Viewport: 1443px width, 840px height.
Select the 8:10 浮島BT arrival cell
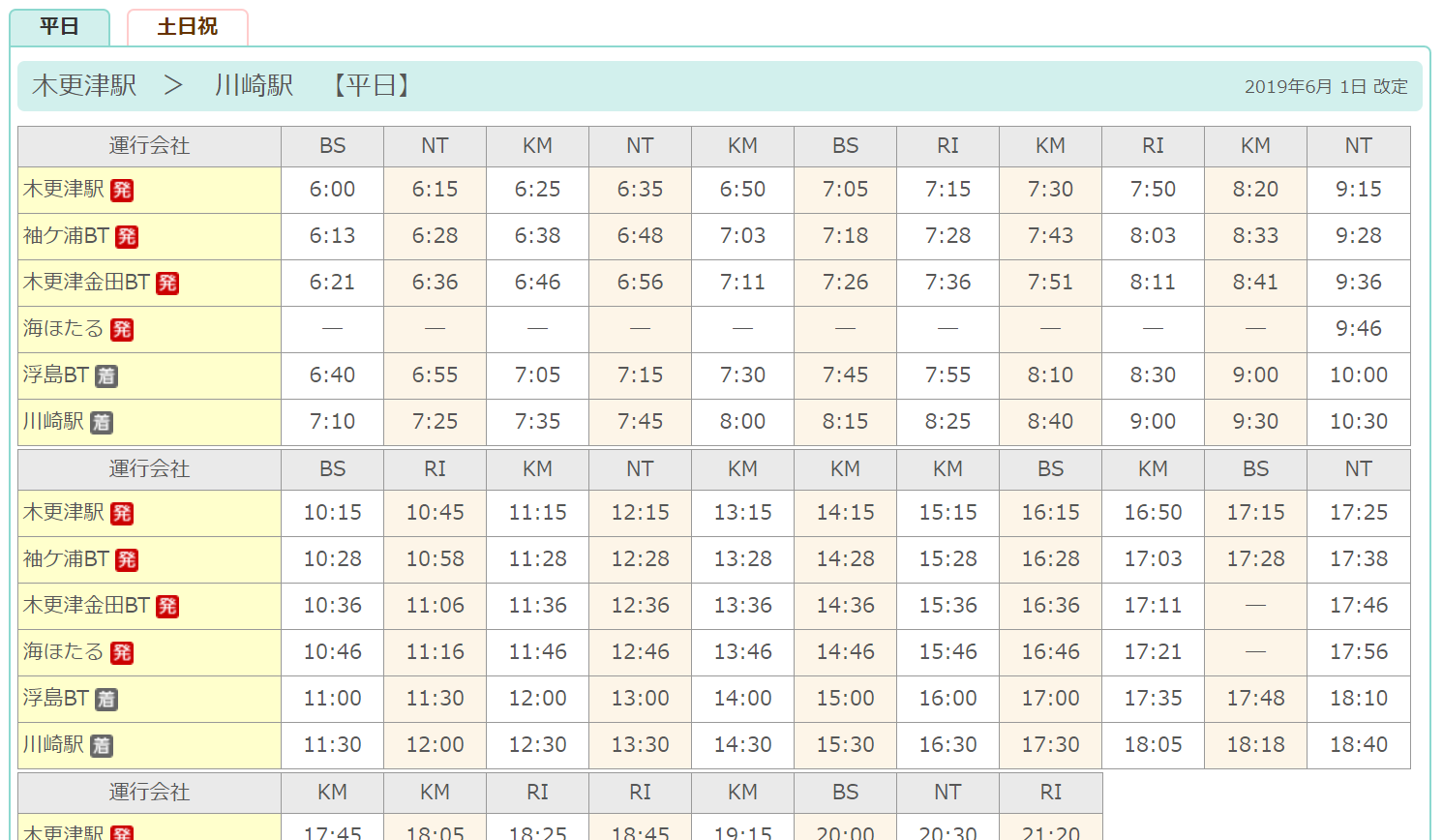(1051, 375)
